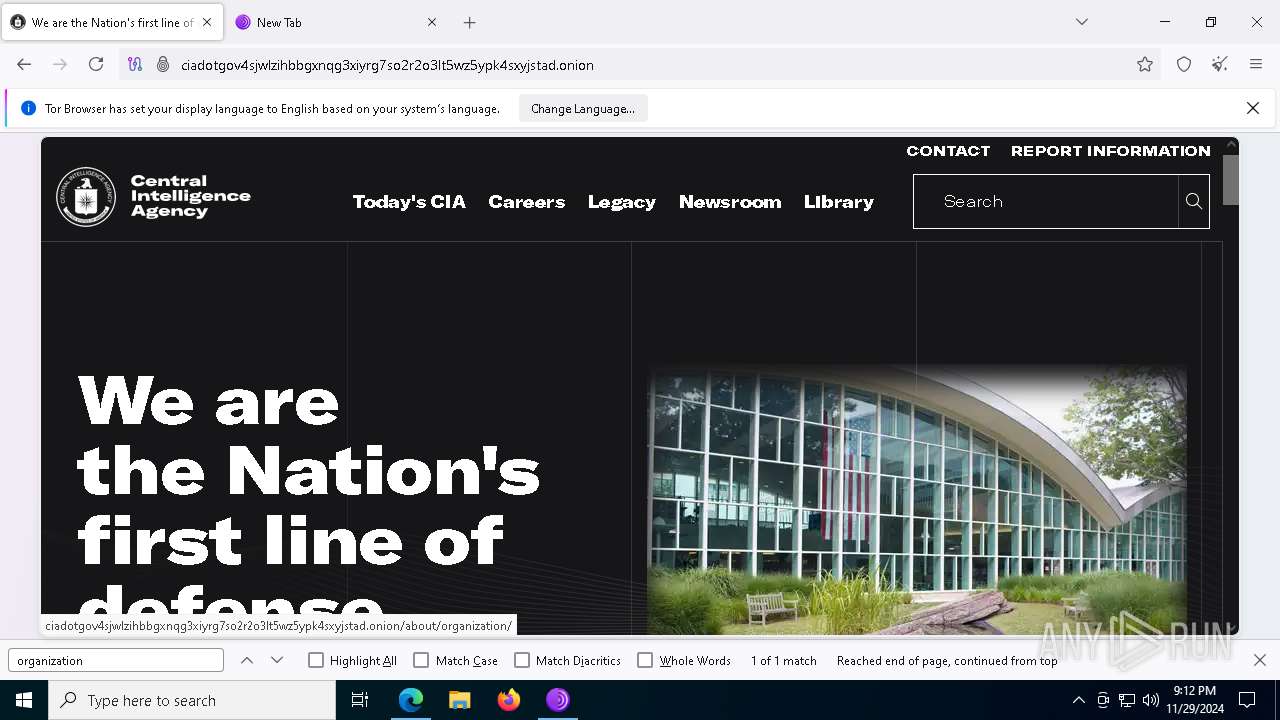The height and width of the screenshot is (720, 1280).
Task: Open a new tab with plus button
Action: point(470,22)
